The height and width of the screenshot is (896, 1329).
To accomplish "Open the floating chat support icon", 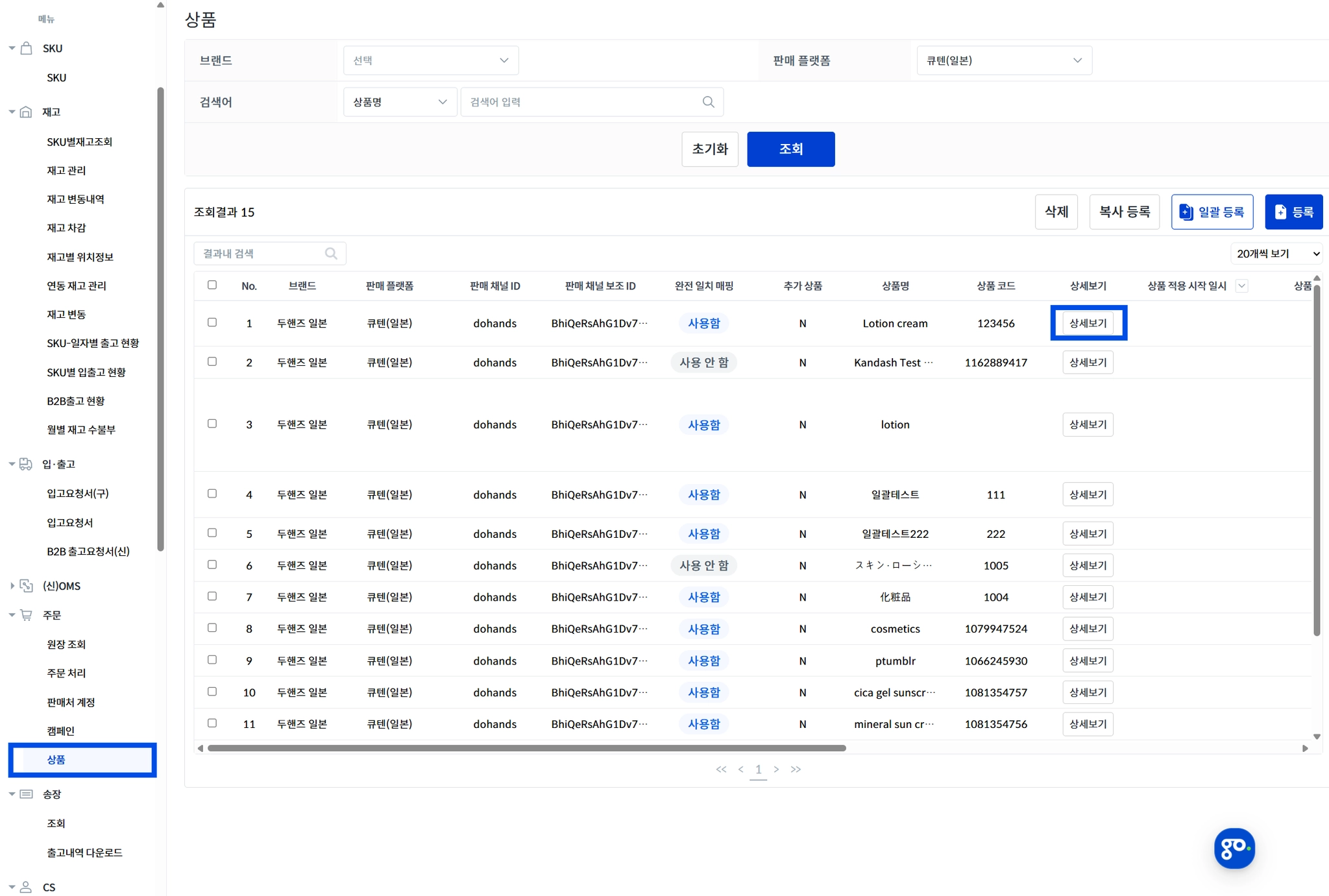I will coord(1234,847).
